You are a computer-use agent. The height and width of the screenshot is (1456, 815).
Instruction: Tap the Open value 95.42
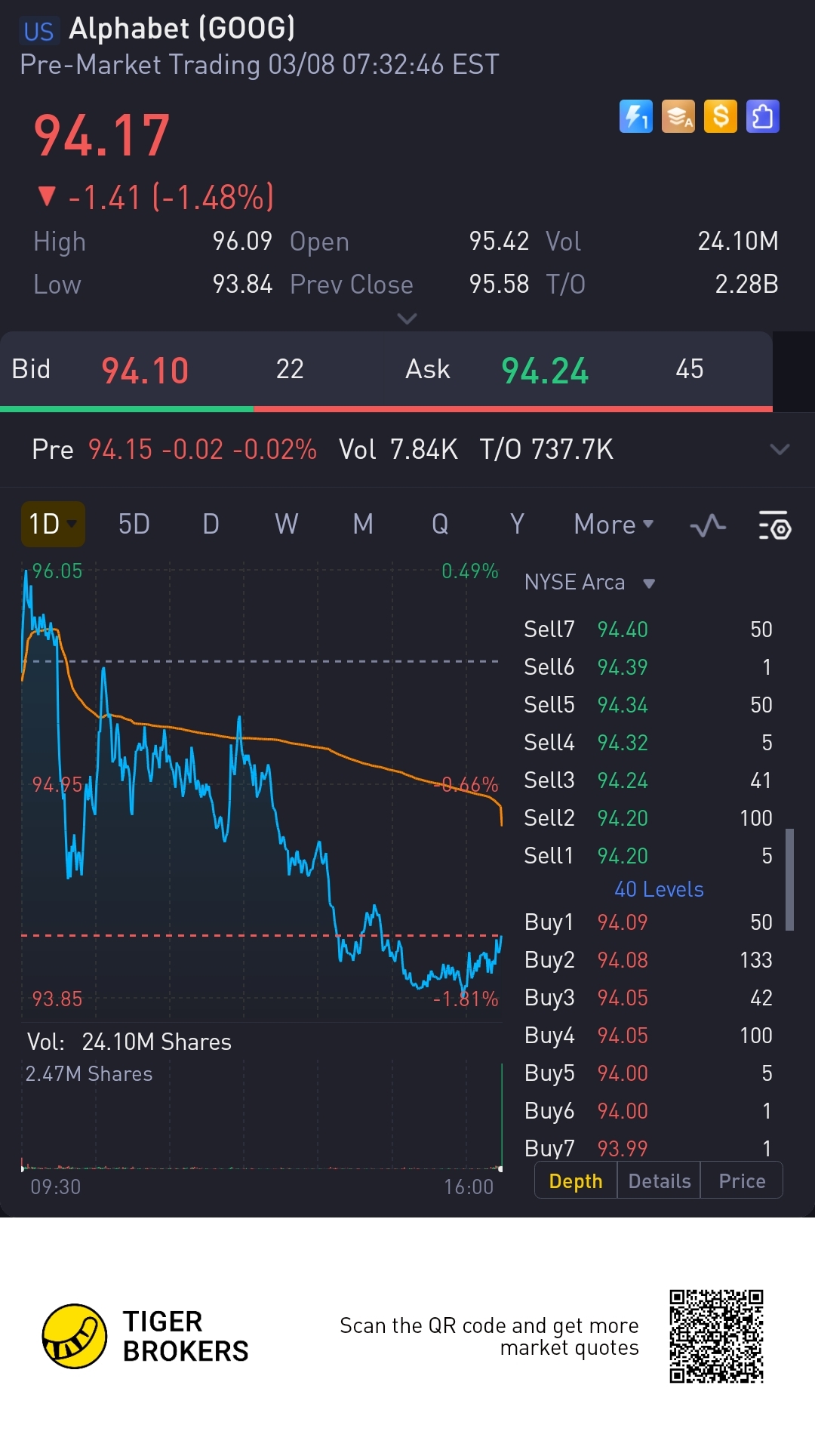[x=499, y=242]
